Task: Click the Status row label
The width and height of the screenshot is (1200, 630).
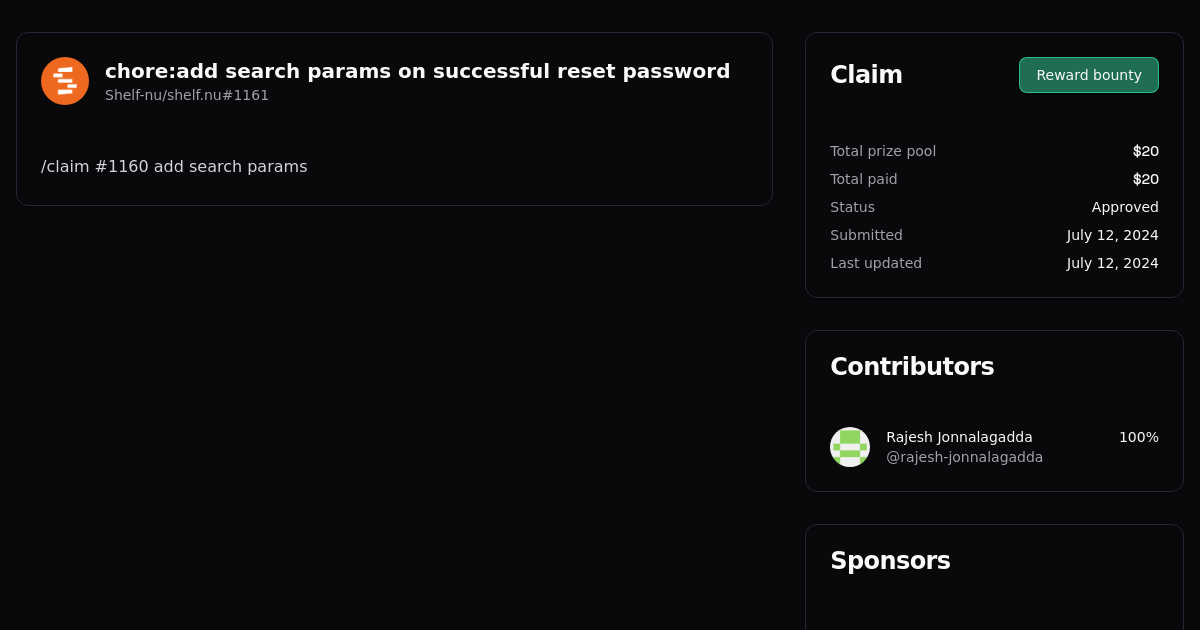Action: (x=852, y=207)
